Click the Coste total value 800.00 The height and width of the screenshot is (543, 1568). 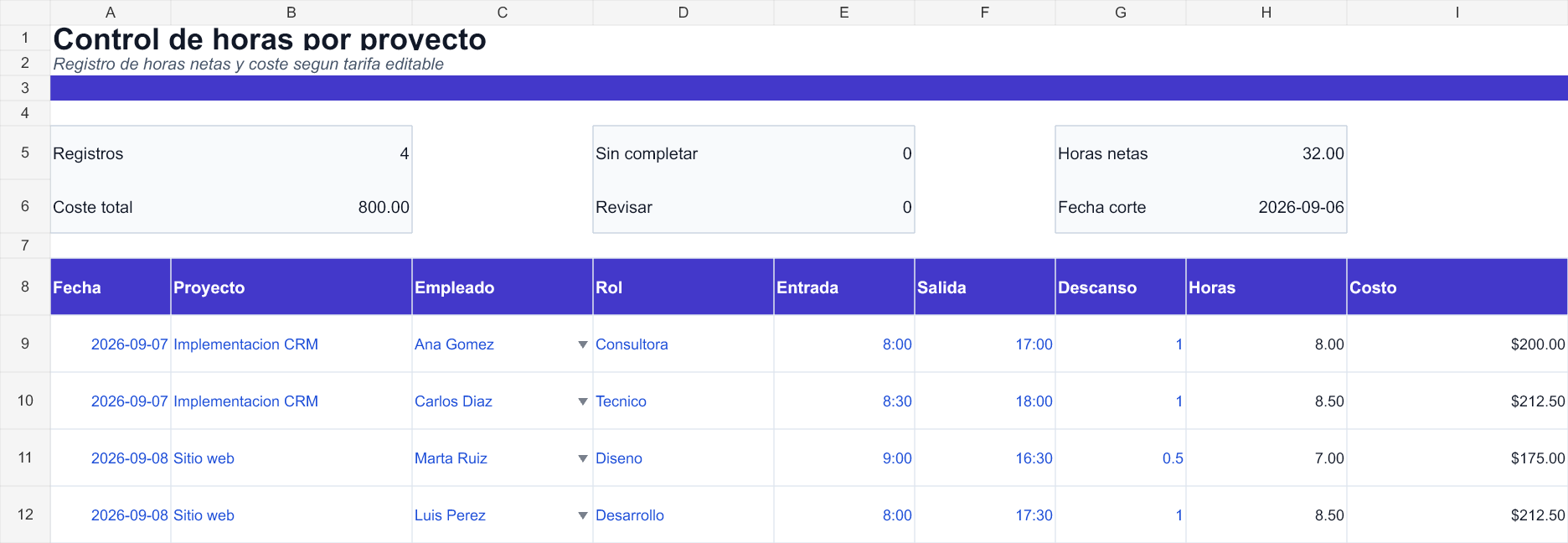291,207
